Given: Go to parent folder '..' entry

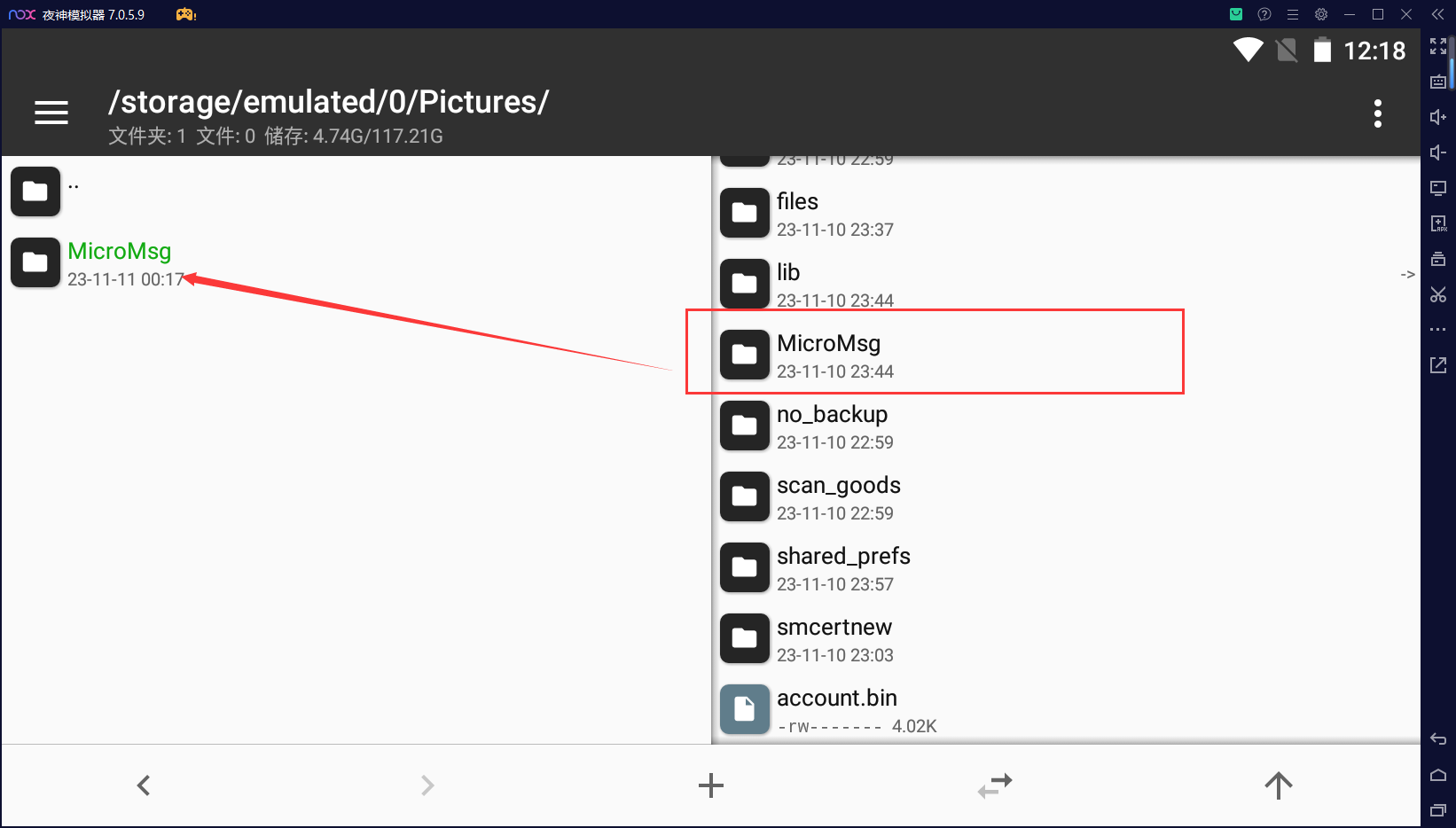Looking at the screenshot, I should (356, 191).
